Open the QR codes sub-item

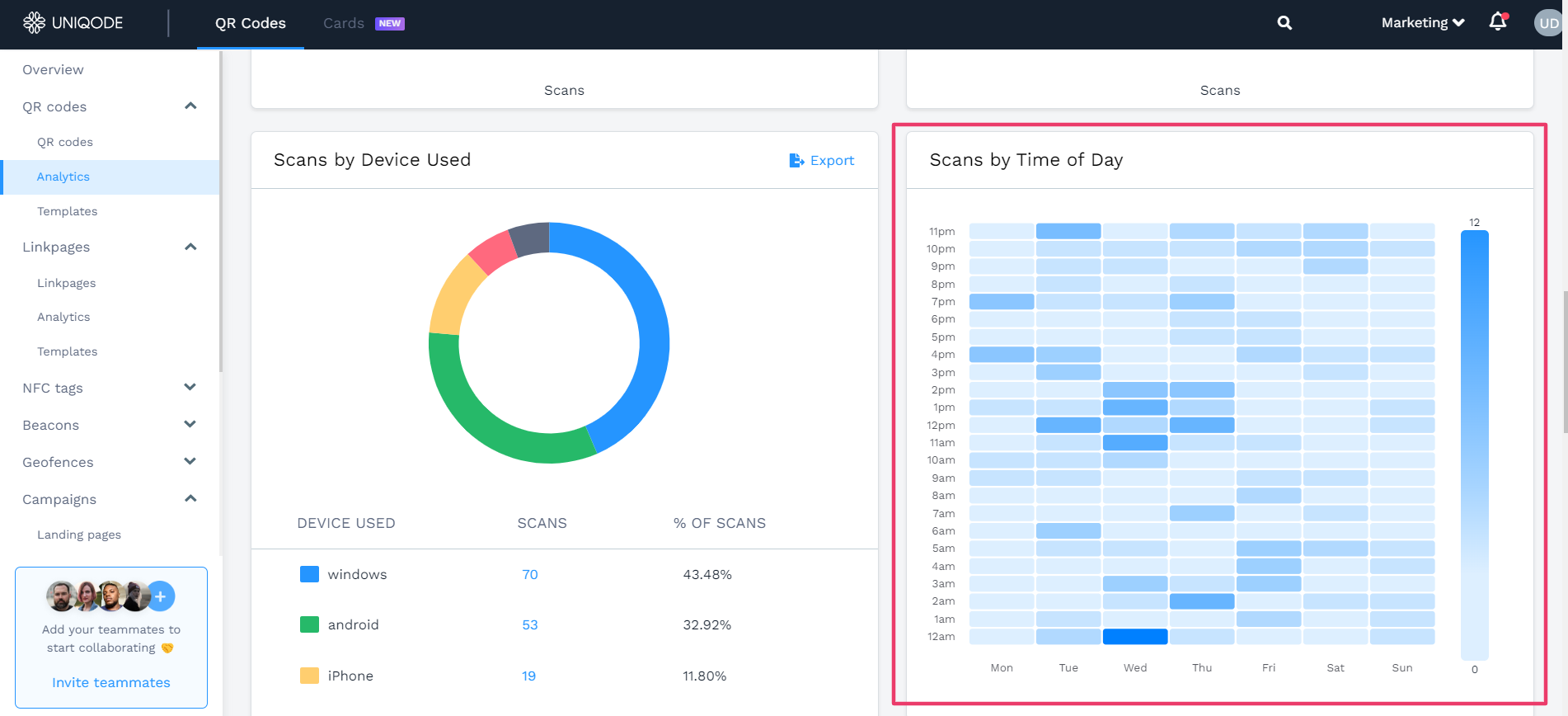click(x=65, y=142)
